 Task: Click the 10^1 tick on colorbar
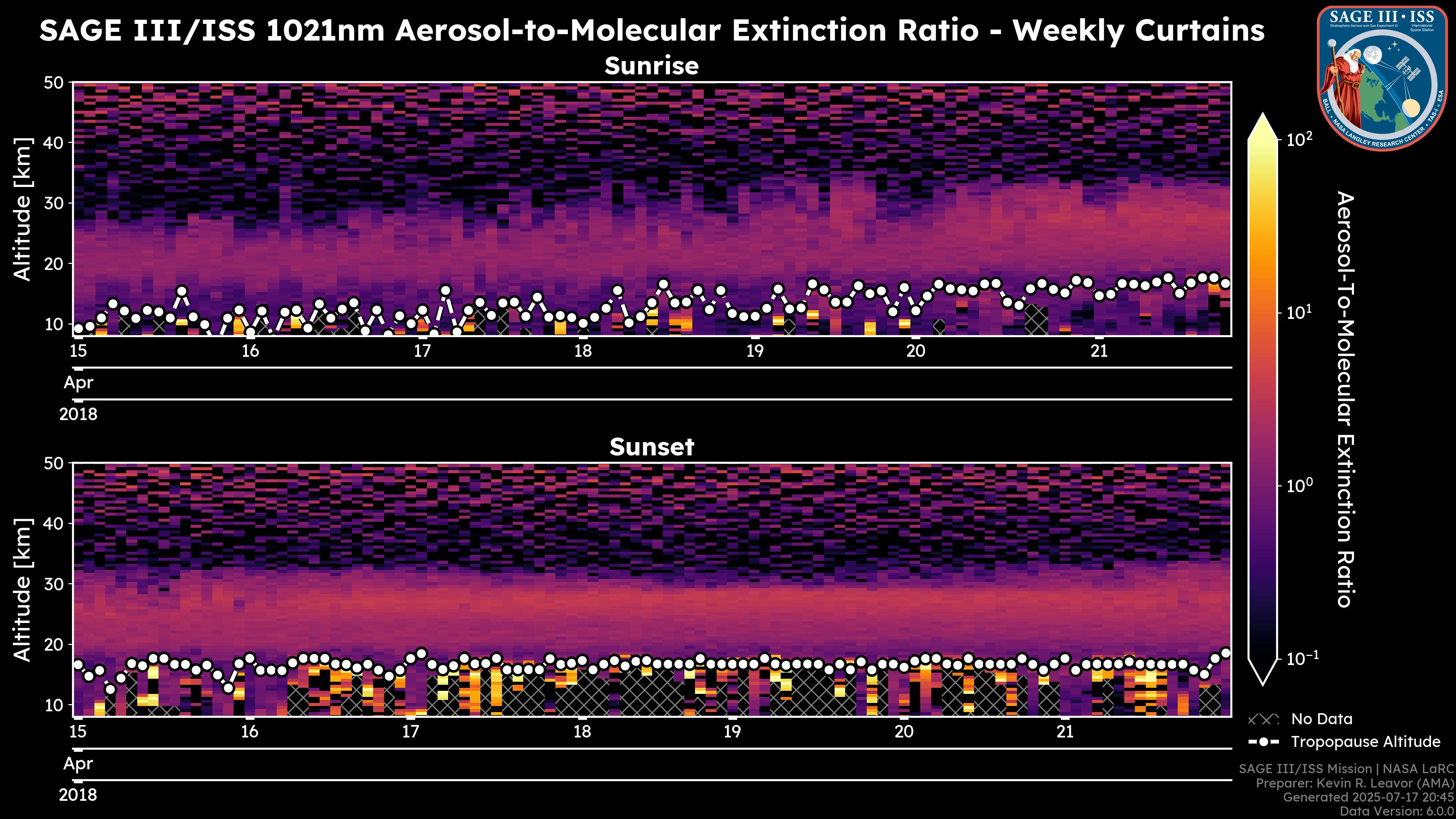[1298, 312]
